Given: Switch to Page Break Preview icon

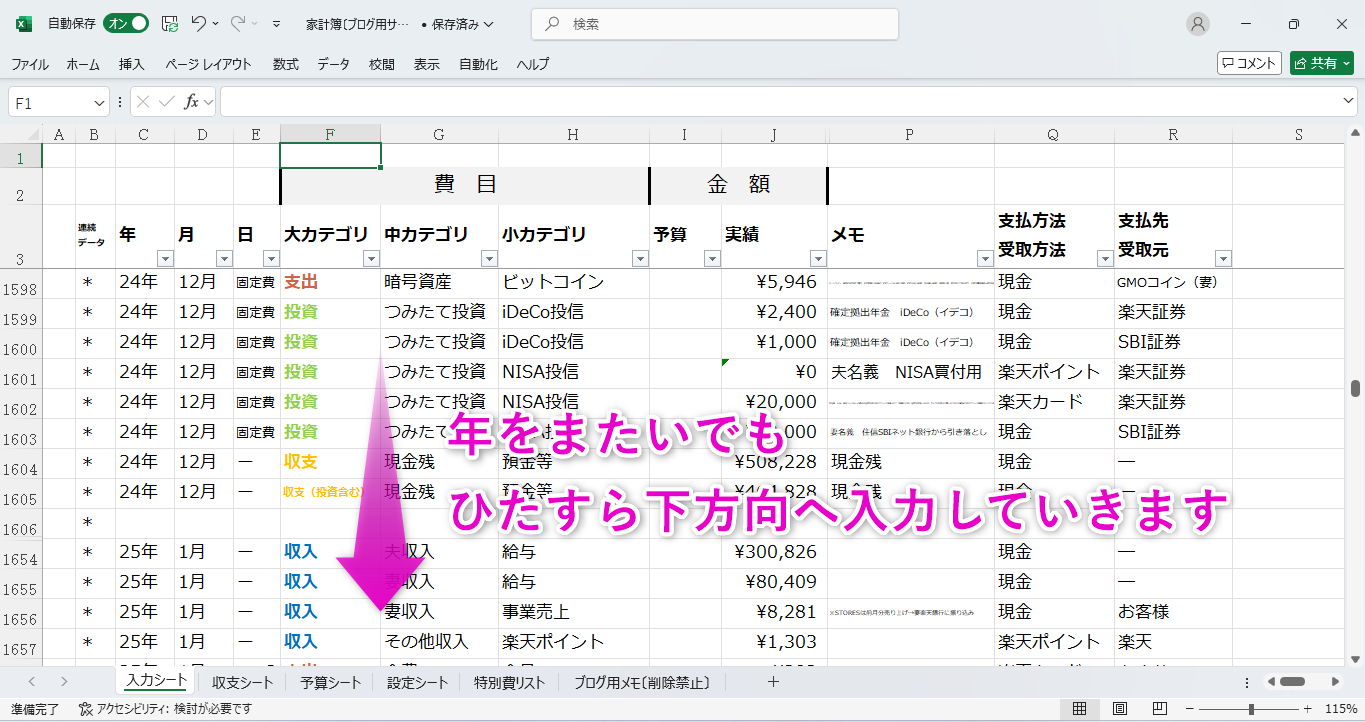Looking at the screenshot, I should (x=1159, y=709).
